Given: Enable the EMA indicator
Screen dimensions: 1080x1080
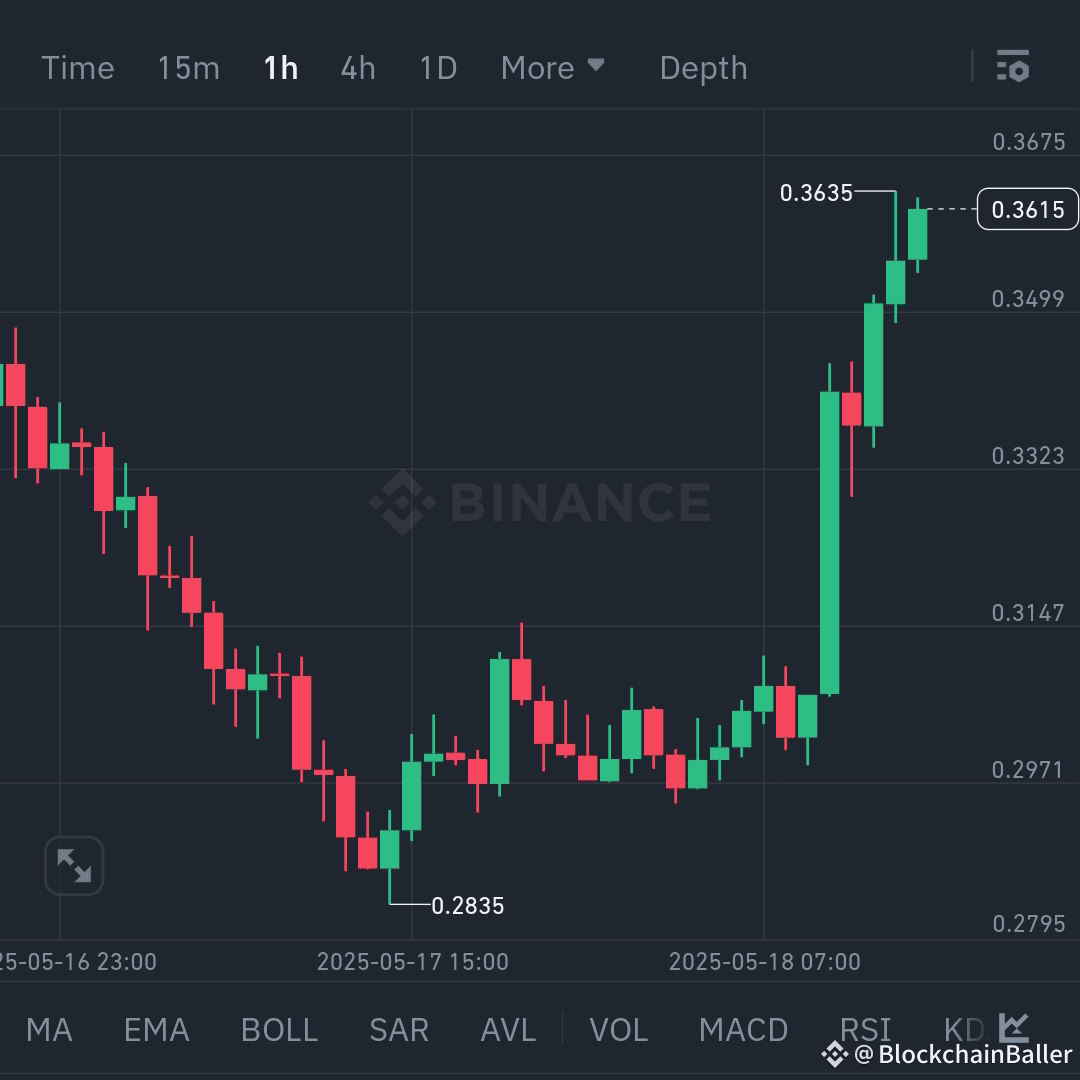Looking at the screenshot, I should [x=156, y=1028].
